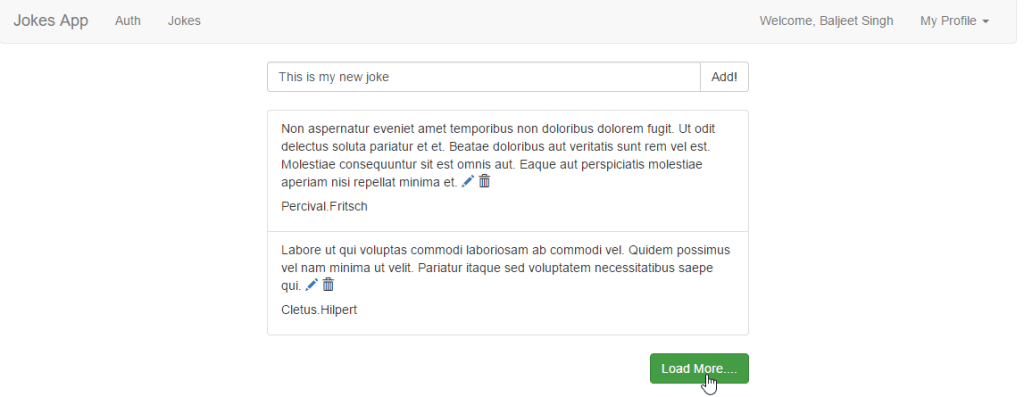Click the Jokes App brand link
The height and width of the screenshot is (397, 1024).
click(x=51, y=21)
